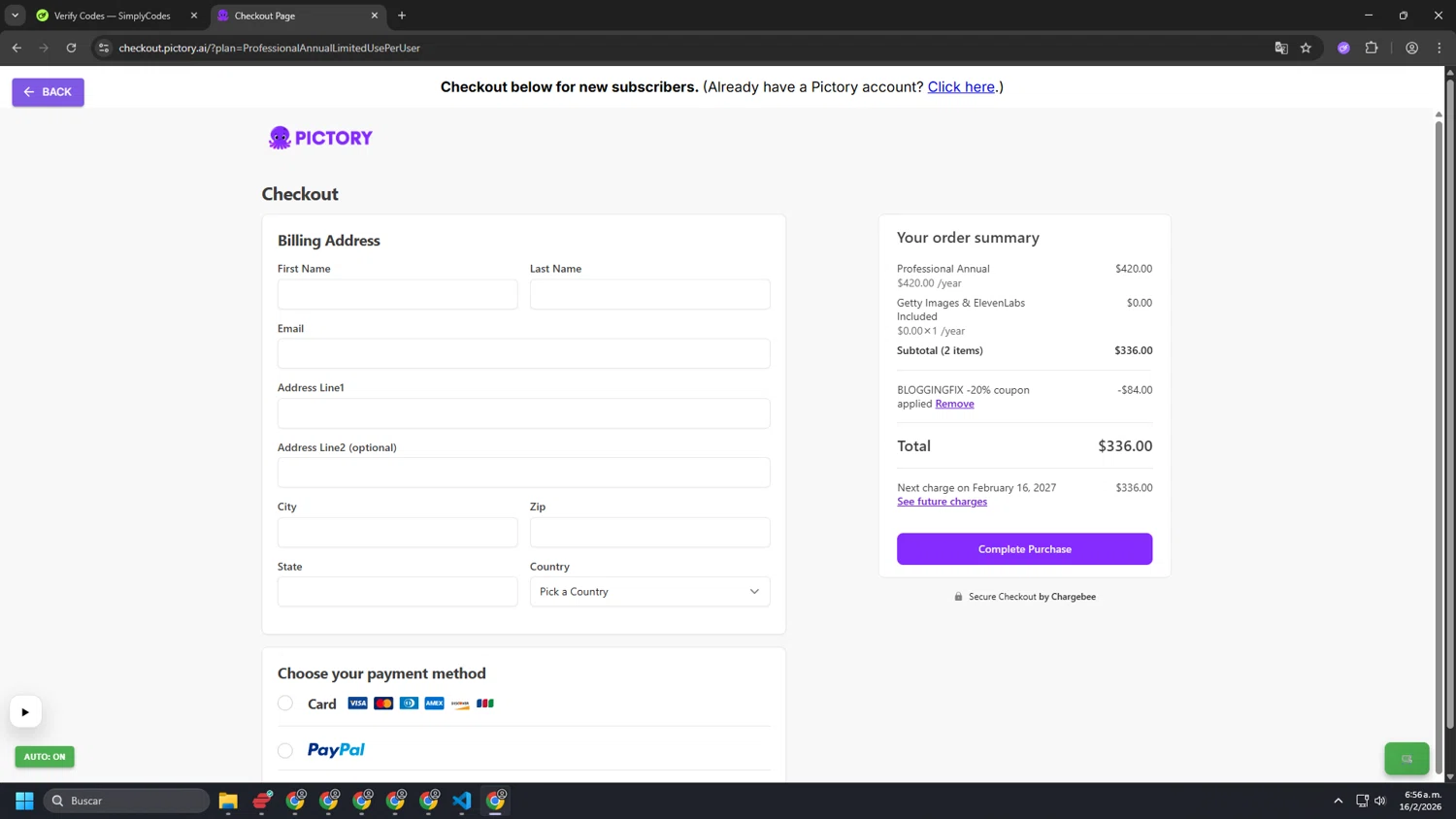Focus the Email input field
The width and height of the screenshot is (1456, 819).
coord(523,353)
